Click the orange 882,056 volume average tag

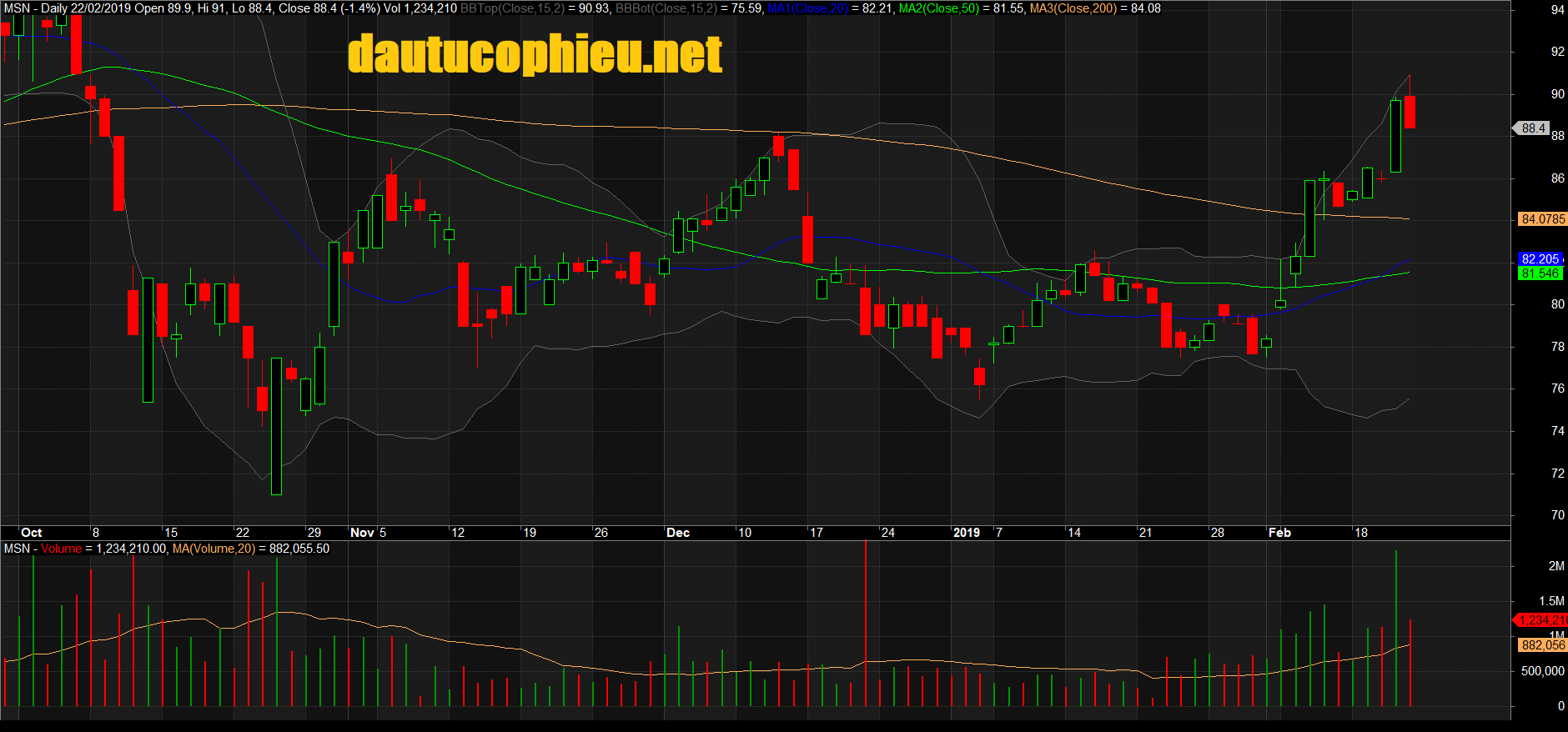(x=1542, y=645)
